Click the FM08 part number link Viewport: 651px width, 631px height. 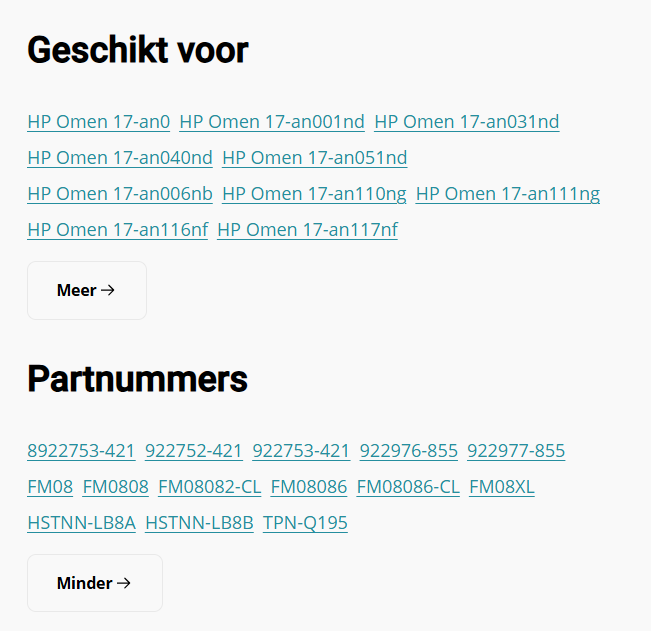pyautogui.click(x=50, y=487)
